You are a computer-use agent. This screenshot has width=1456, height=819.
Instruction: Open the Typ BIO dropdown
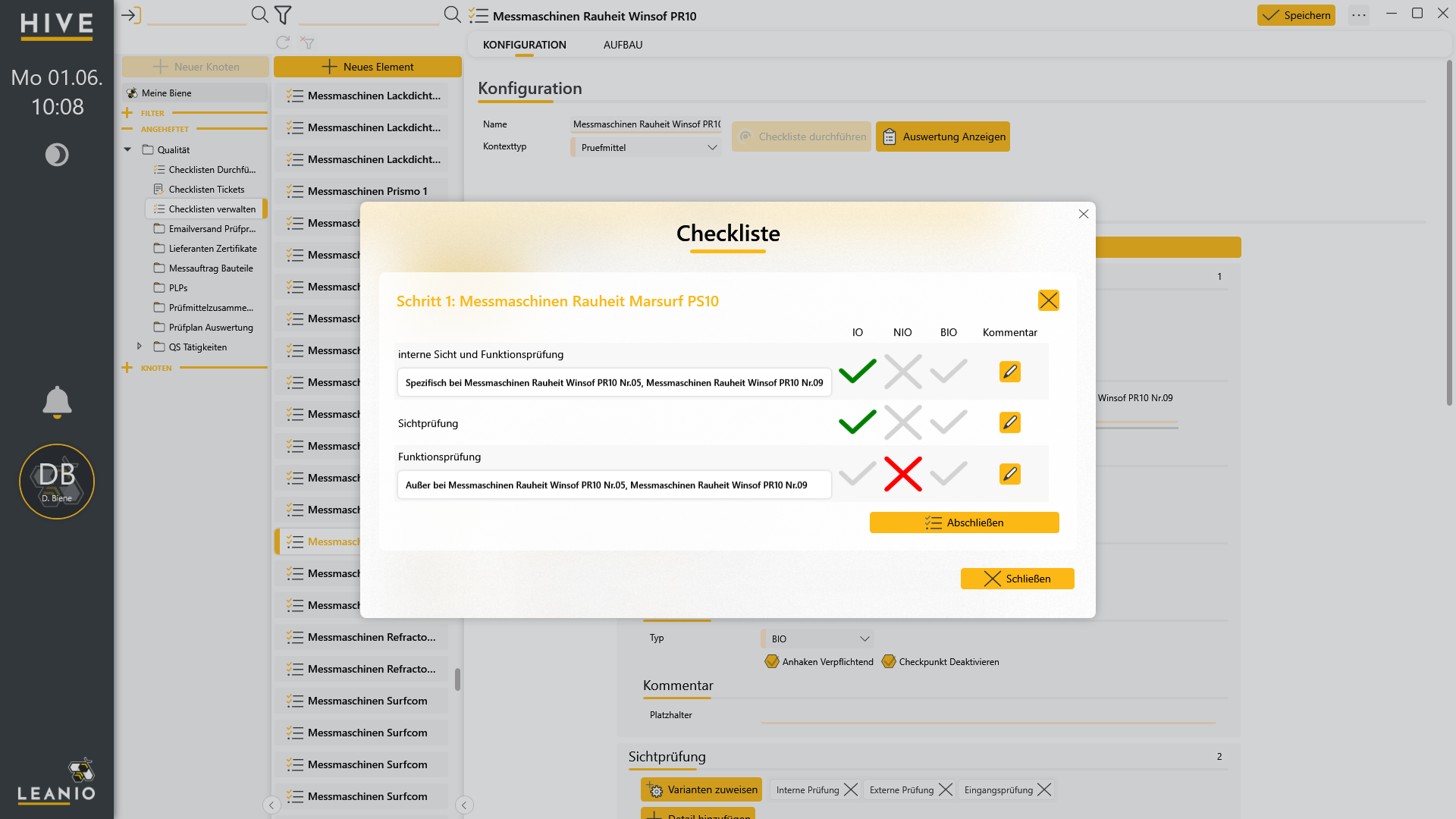click(x=817, y=639)
